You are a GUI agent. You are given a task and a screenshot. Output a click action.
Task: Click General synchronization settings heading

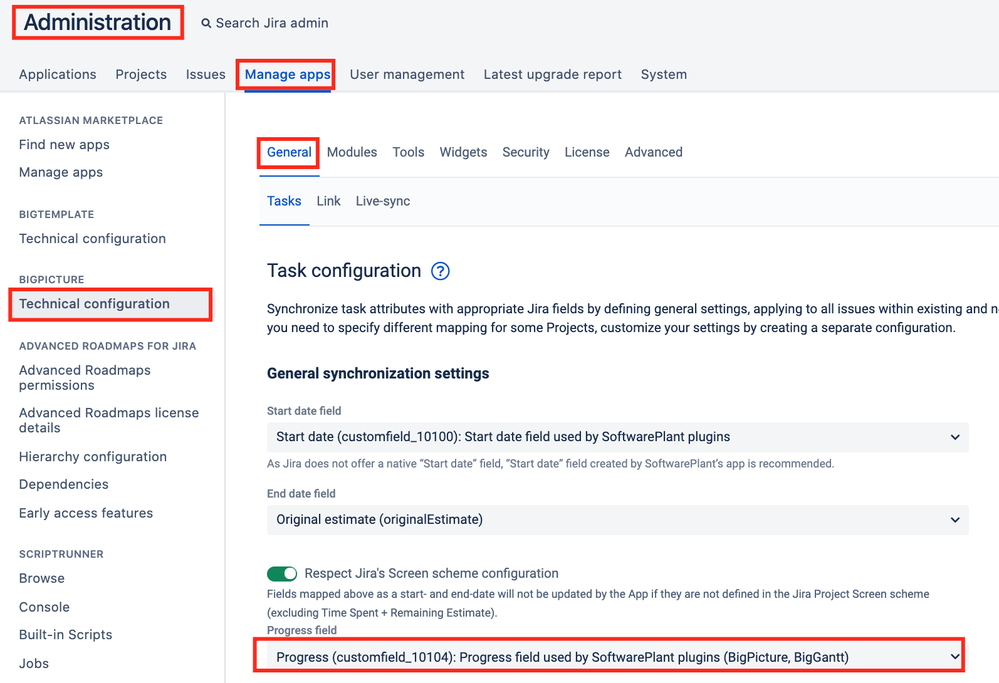(x=378, y=373)
